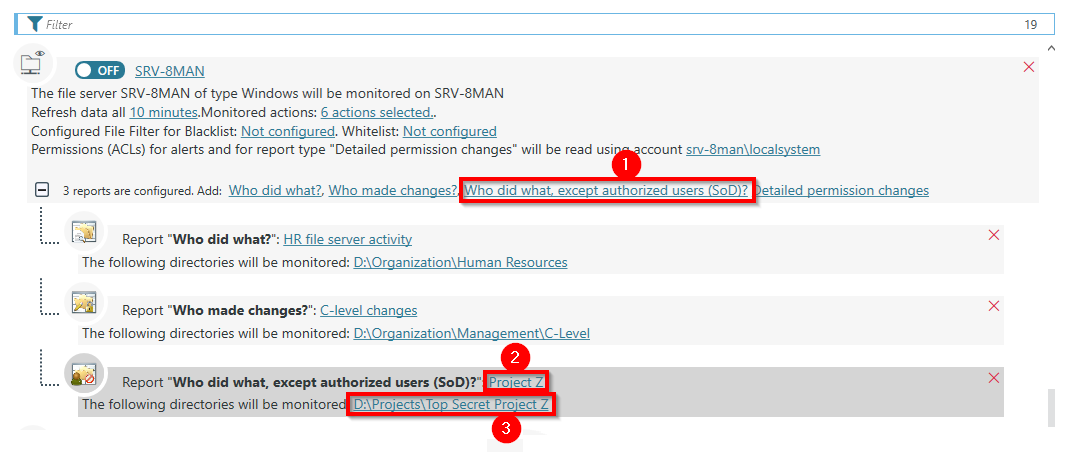1069x455 pixels.
Task: Delete the HR file server activity report
Action: click(993, 235)
